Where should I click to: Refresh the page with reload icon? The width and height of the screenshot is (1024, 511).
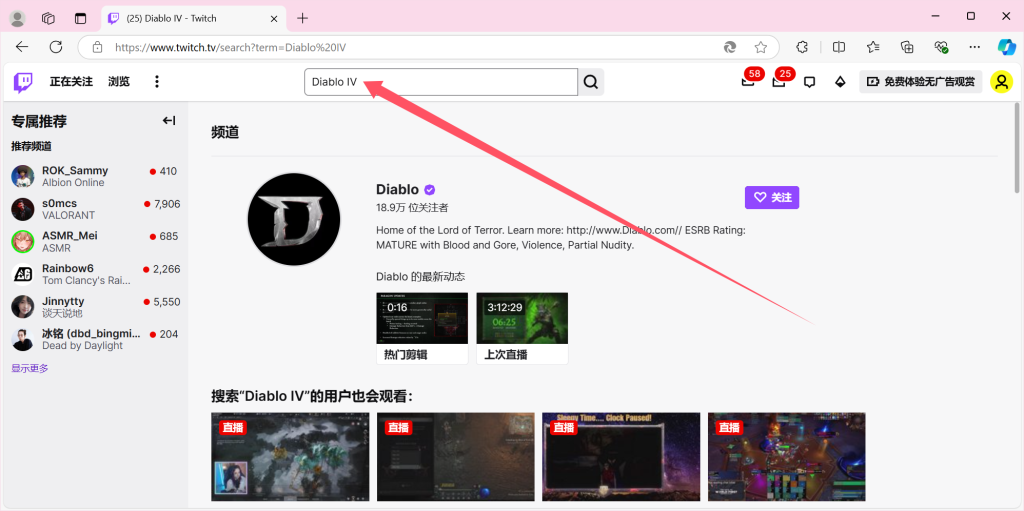coord(56,47)
